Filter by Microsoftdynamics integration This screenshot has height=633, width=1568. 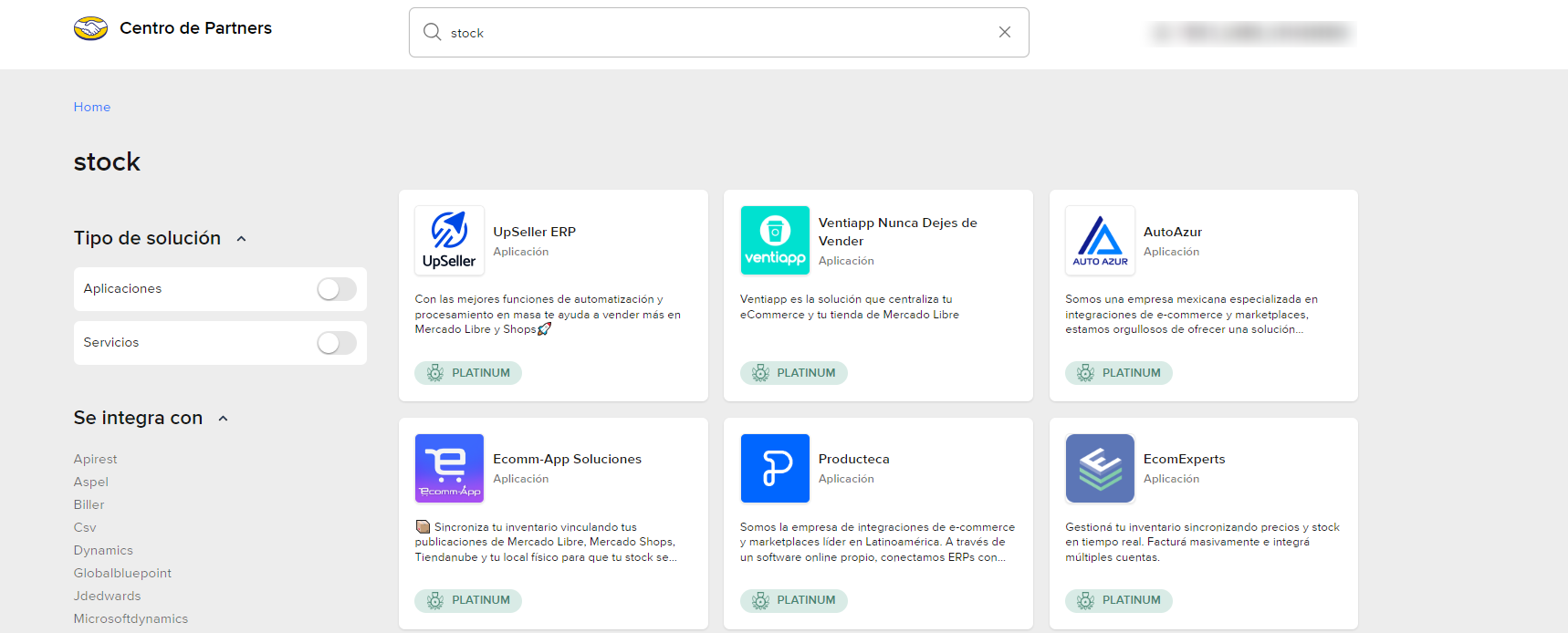(x=131, y=618)
